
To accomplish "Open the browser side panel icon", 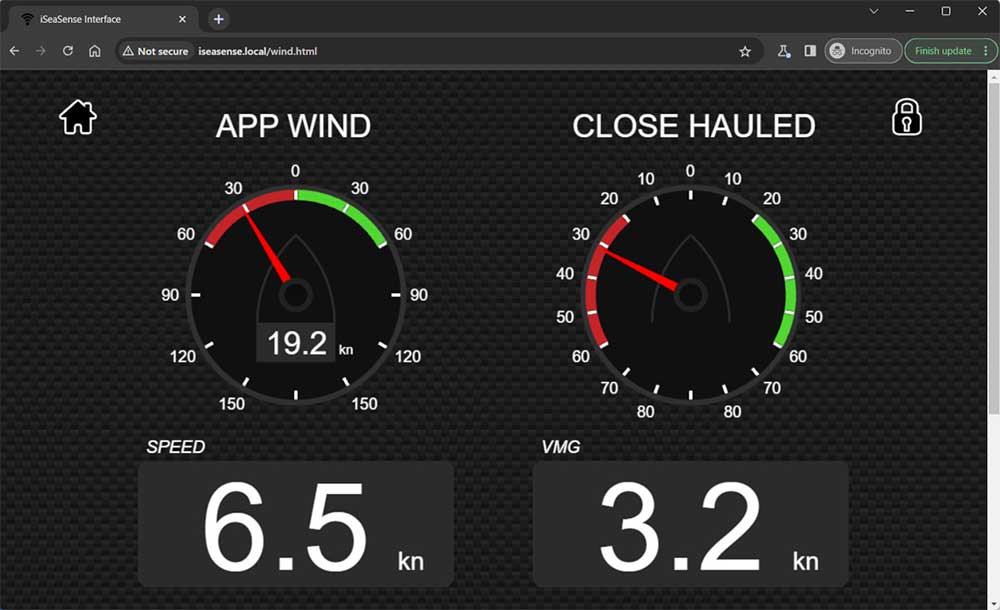I will [x=810, y=50].
